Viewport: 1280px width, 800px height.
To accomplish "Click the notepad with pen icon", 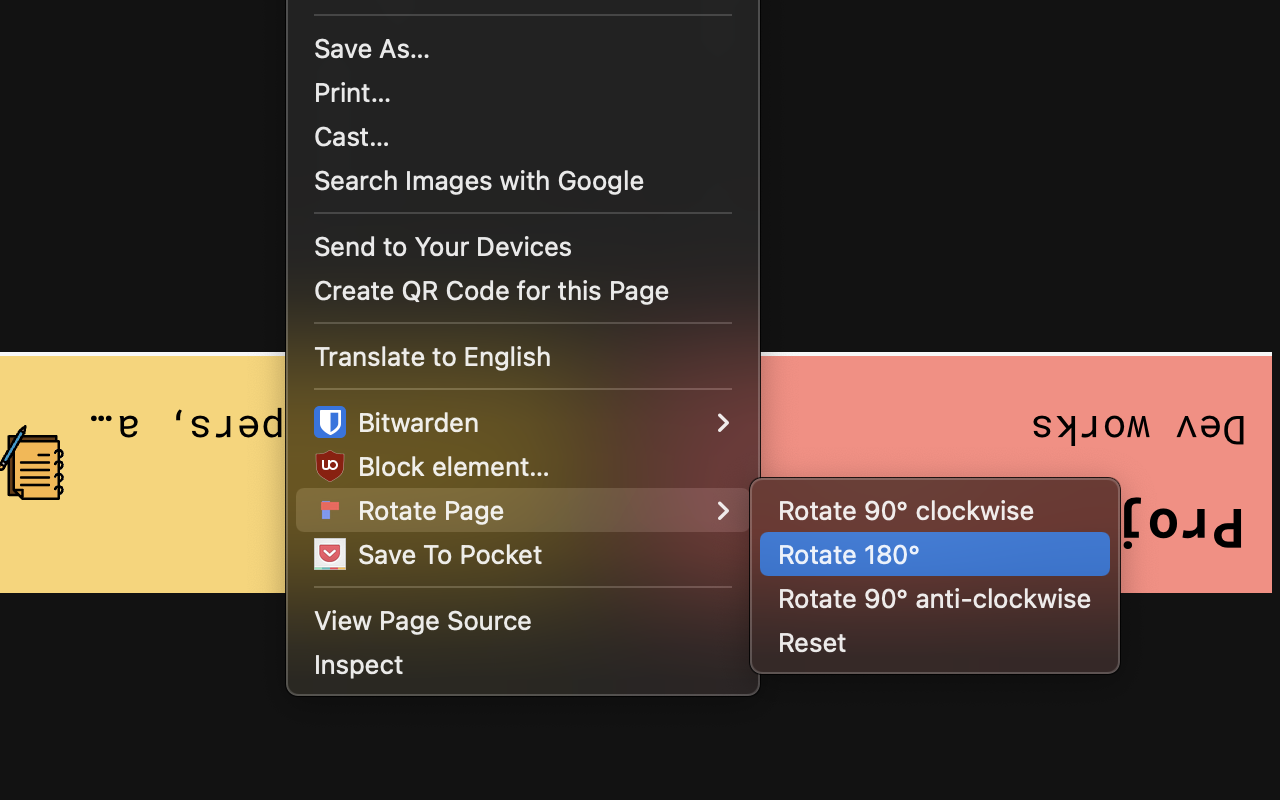I will (x=32, y=464).
